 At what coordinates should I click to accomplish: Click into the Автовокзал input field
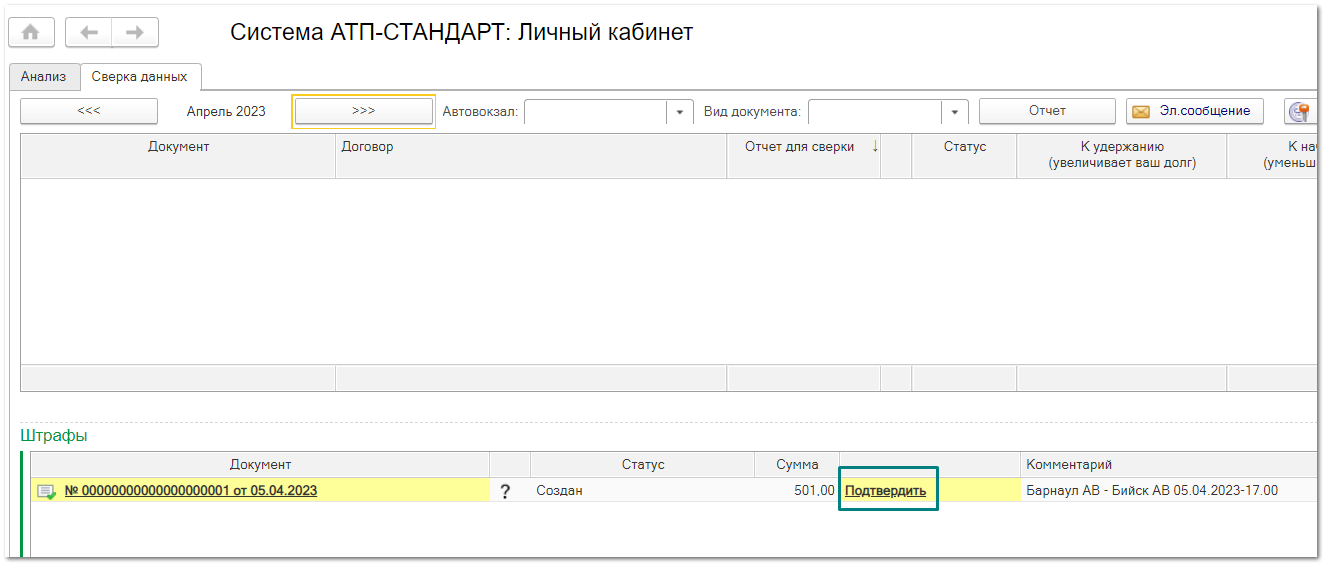(596, 112)
